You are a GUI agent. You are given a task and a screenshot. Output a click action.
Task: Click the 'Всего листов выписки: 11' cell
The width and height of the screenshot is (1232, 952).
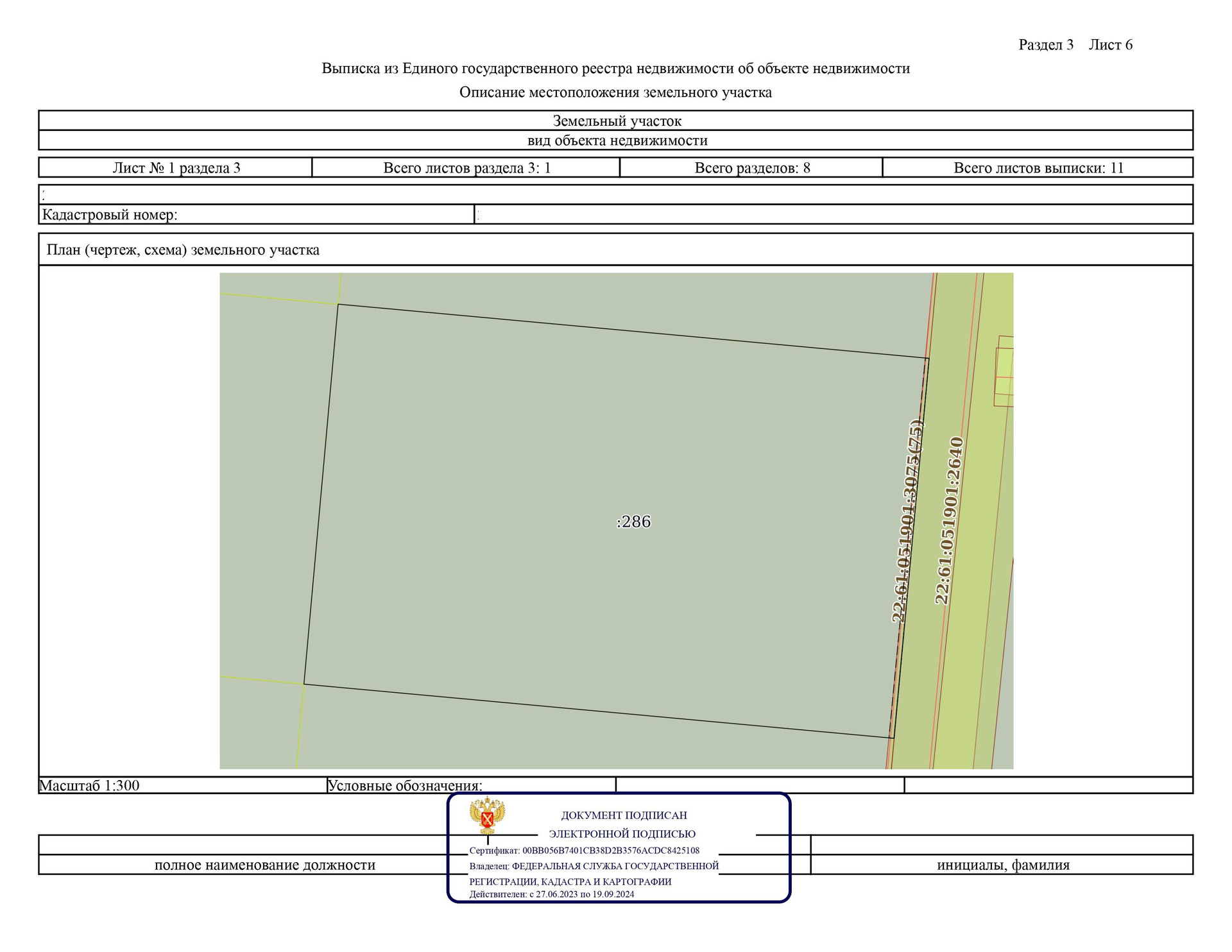pos(1038,168)
